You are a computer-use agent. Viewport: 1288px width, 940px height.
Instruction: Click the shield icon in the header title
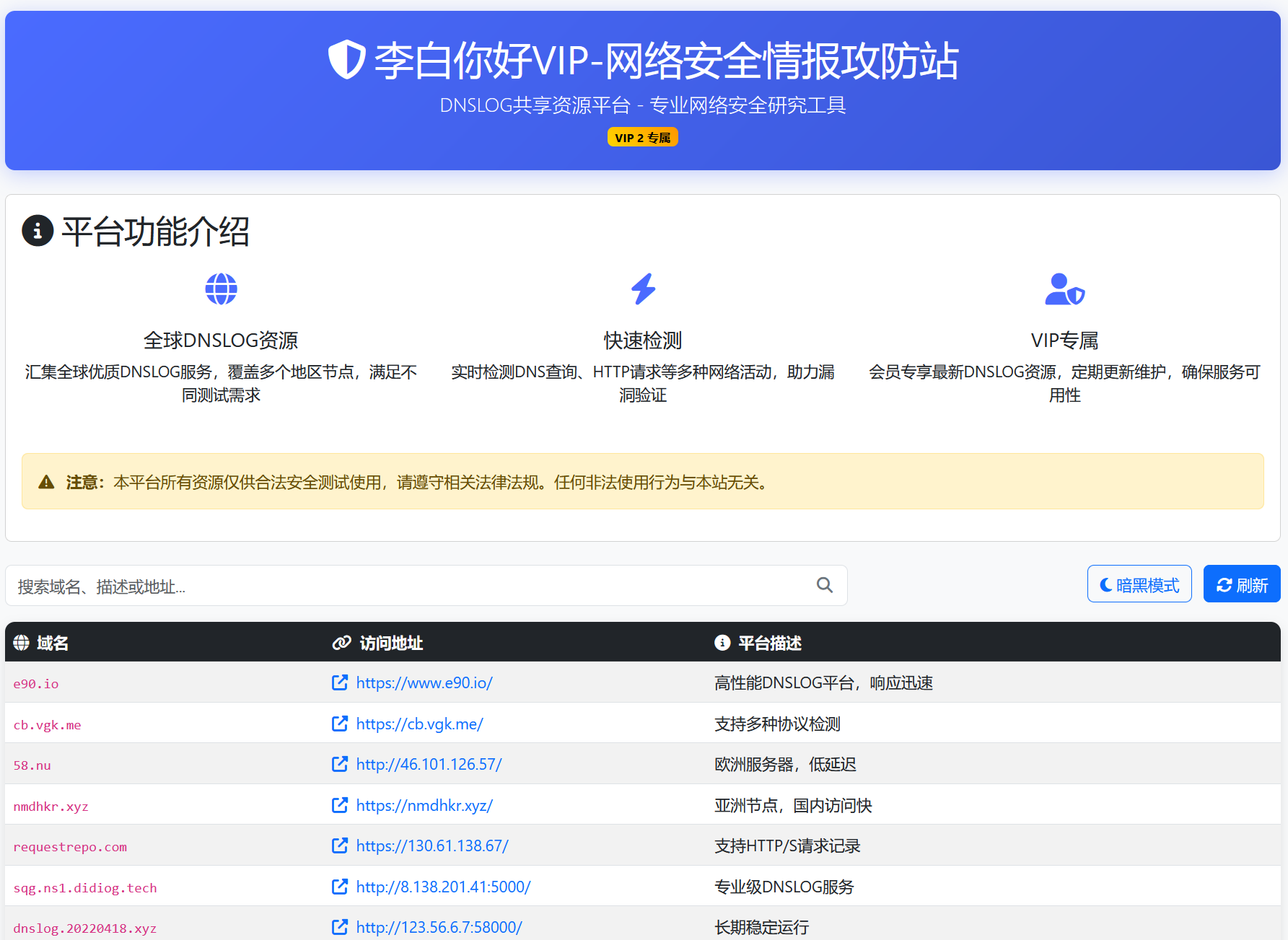(x=347, y=59)
